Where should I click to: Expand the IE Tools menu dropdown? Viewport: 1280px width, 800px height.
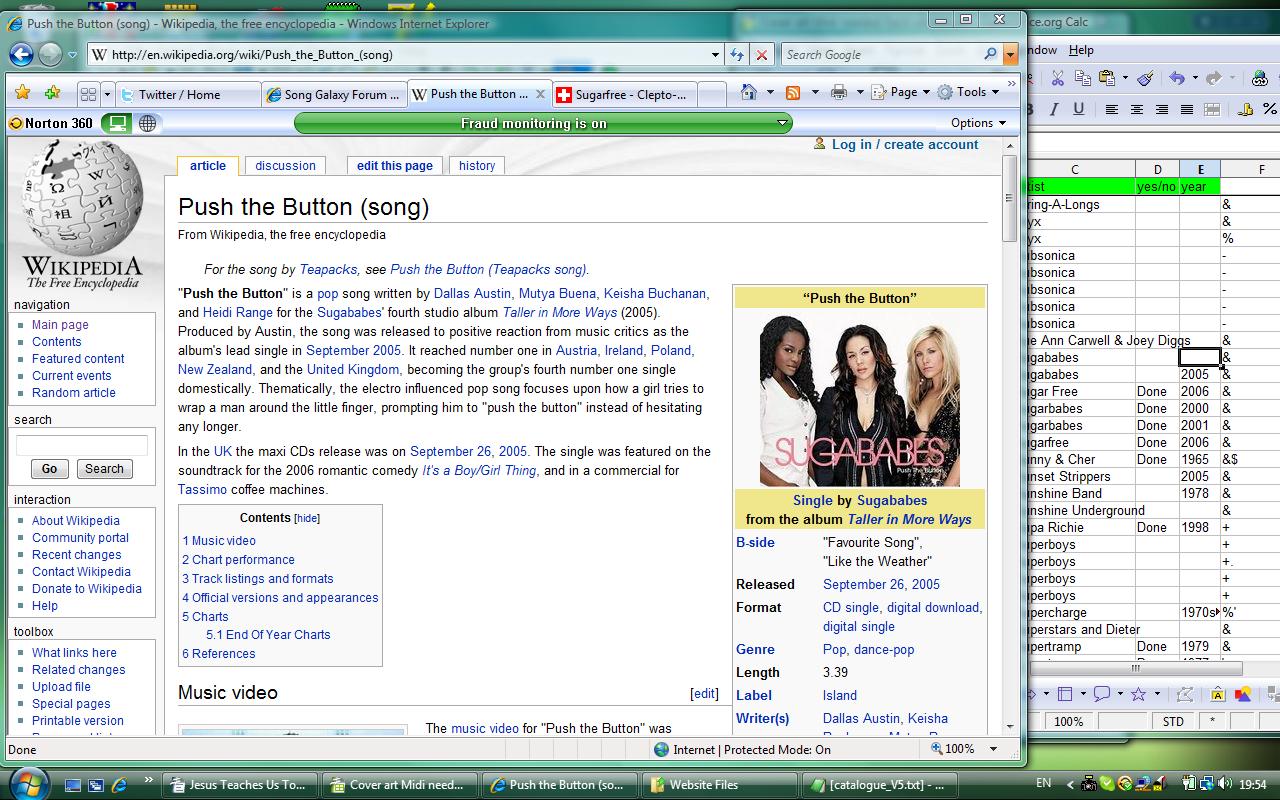point(969,92)
